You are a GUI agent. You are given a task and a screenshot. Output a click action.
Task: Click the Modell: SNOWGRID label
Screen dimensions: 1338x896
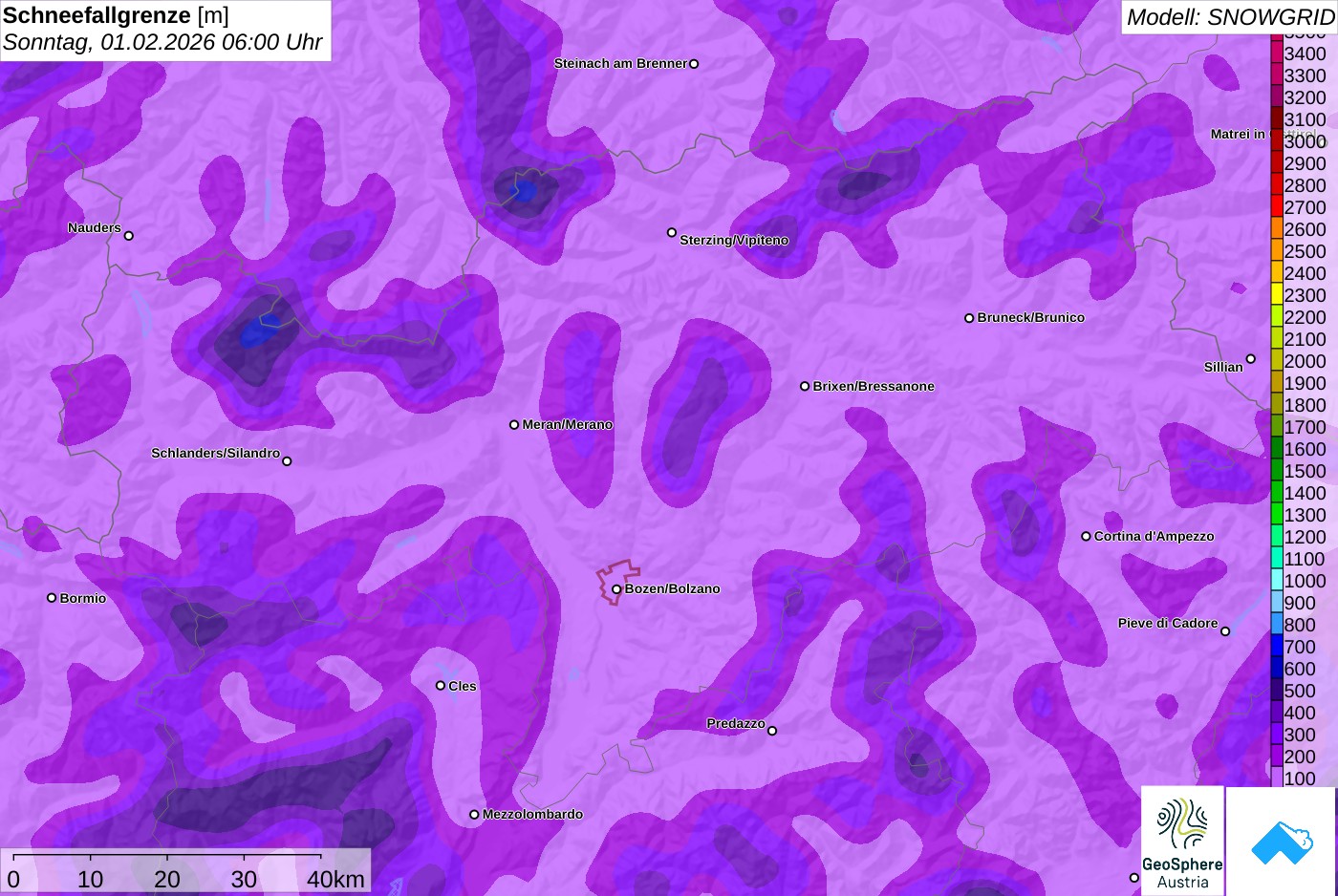(1230, 17)
